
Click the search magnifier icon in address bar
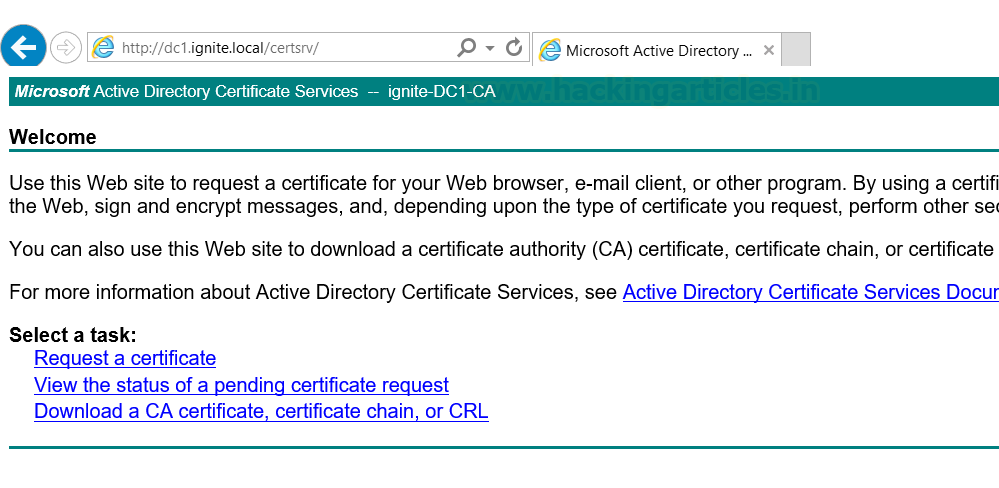[x=466, y=48]
